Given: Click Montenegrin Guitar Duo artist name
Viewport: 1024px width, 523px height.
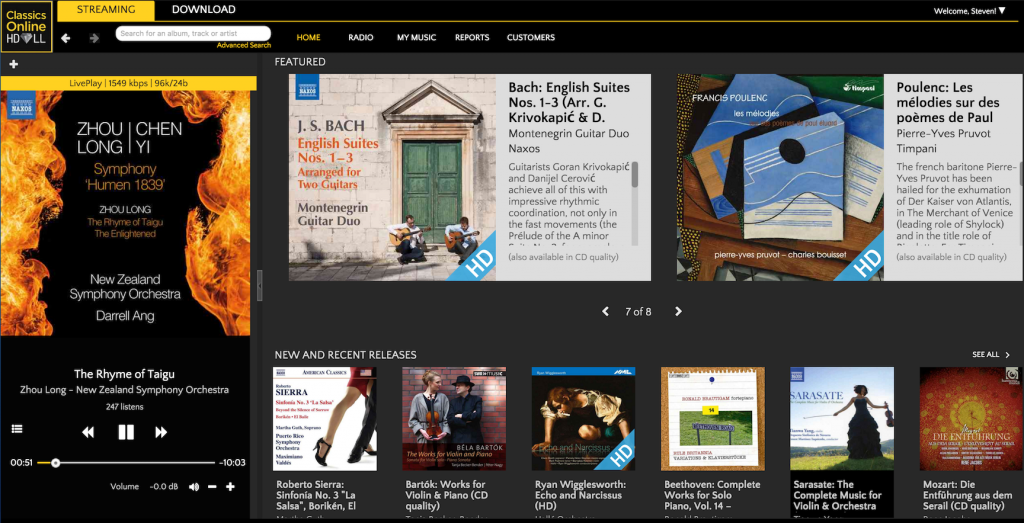Looking at the screenshot, I should click(569, 134).
